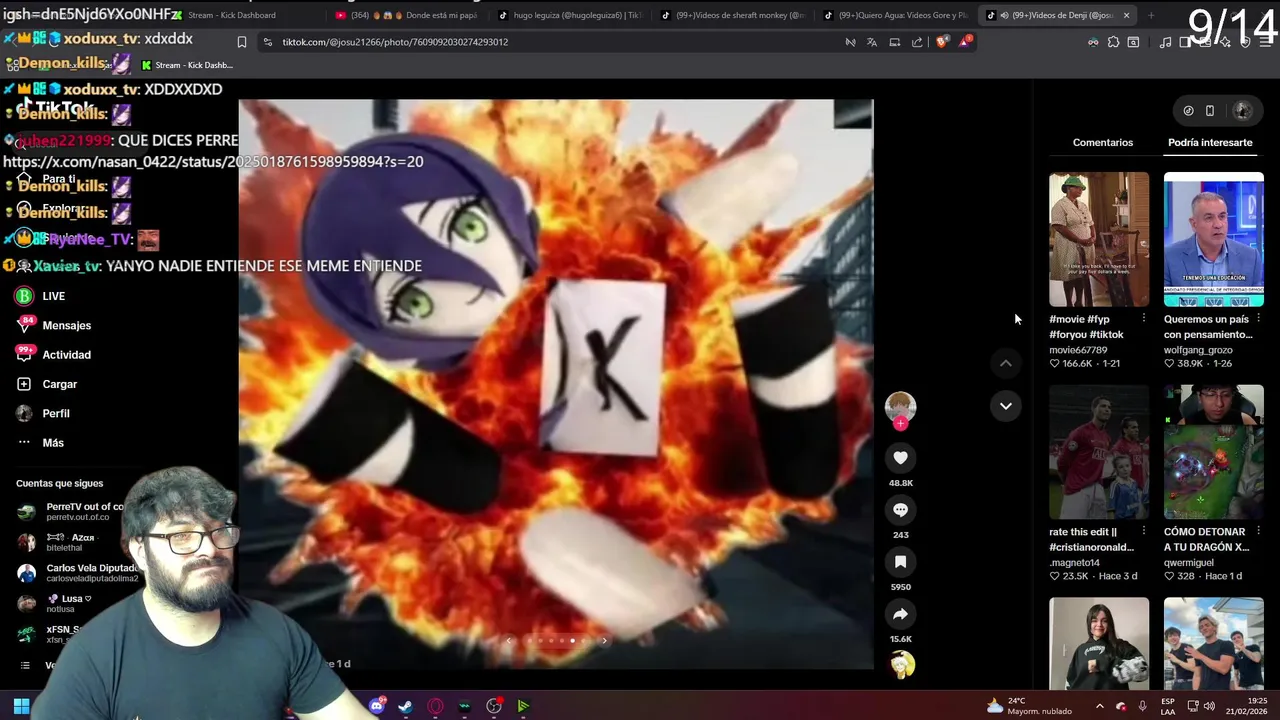Visit the .magneto14 profile link
Image resolution: width=1280 pixels, height=720 pixels.
point(1074,563)
